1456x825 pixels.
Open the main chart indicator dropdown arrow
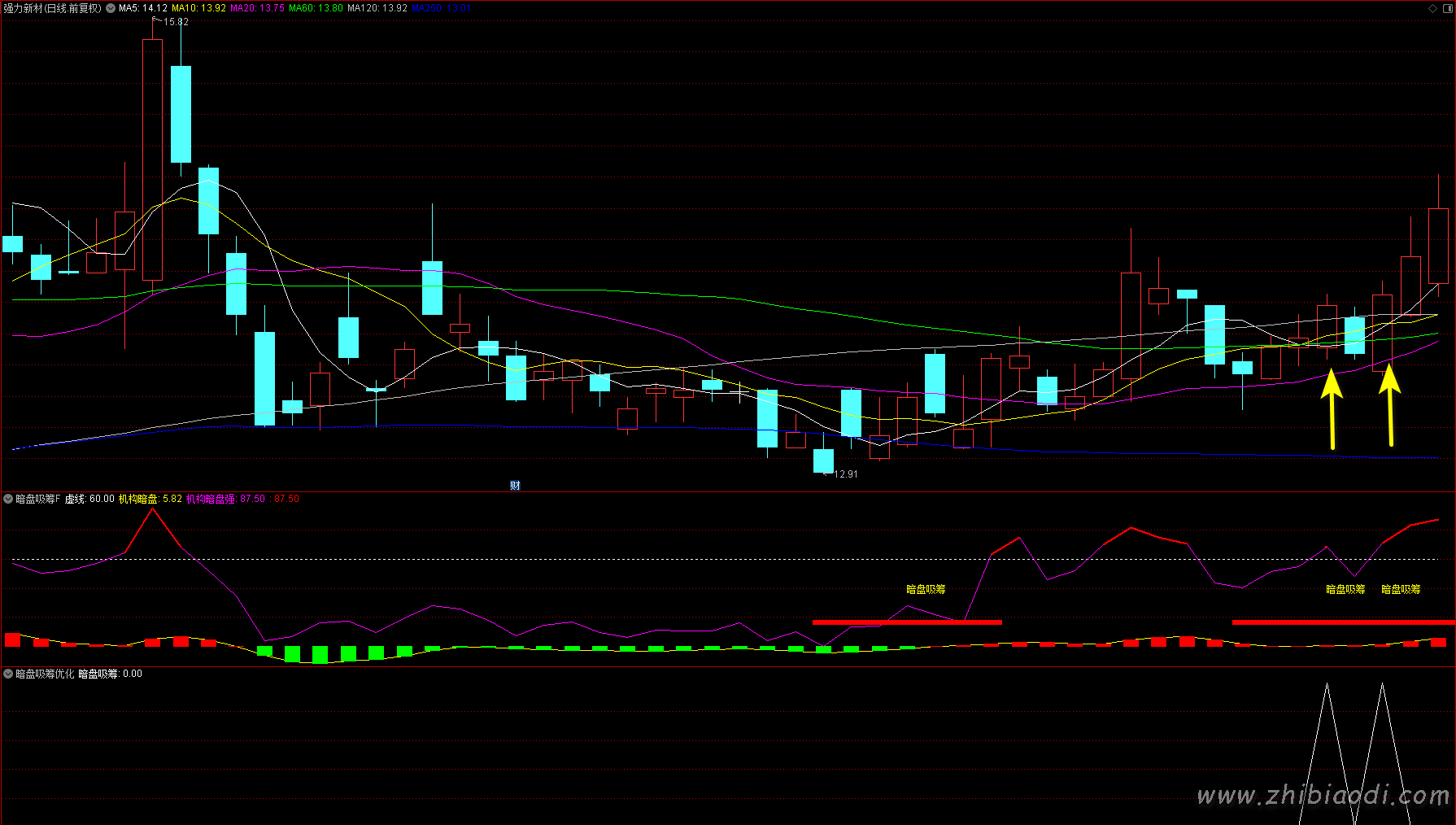coord(111,8)
